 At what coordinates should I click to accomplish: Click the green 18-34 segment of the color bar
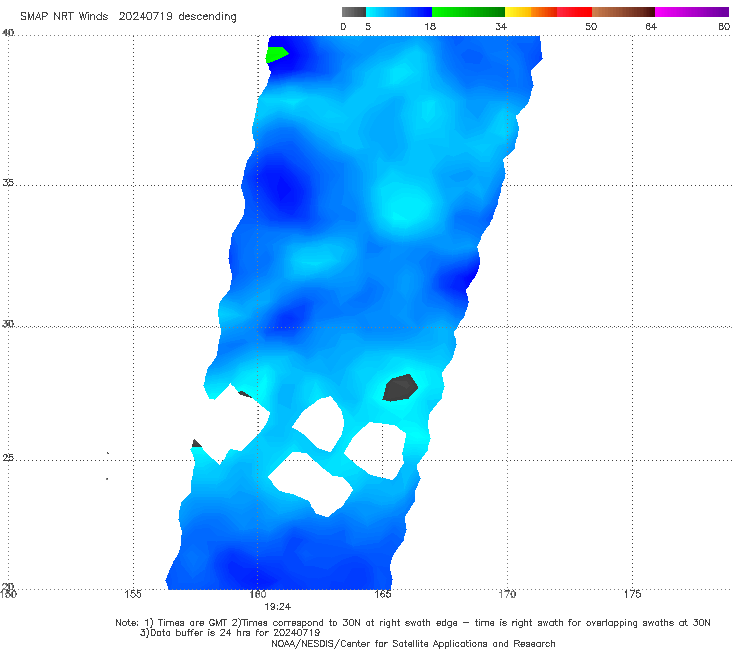pyautogui.click(x=468, y=12)
